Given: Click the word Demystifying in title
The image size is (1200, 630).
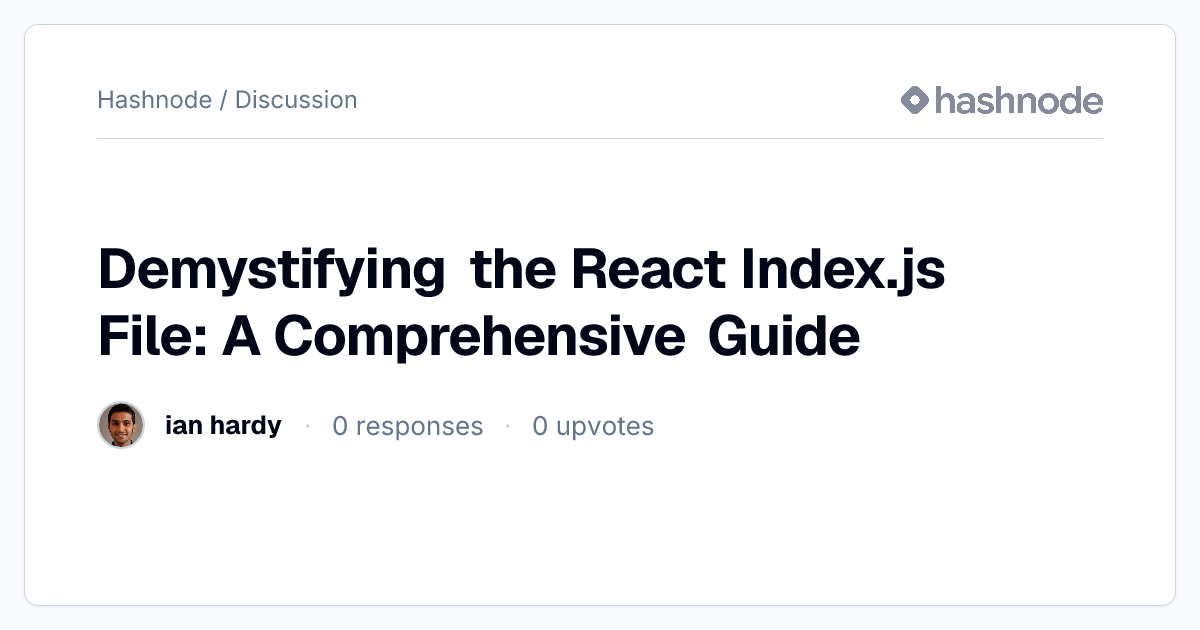Looking at the screenshot, I should (x=272, y=270).
